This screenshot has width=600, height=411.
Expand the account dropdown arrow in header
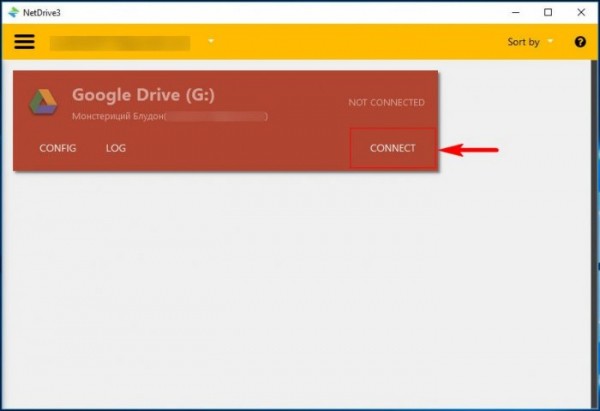[211, 41]
